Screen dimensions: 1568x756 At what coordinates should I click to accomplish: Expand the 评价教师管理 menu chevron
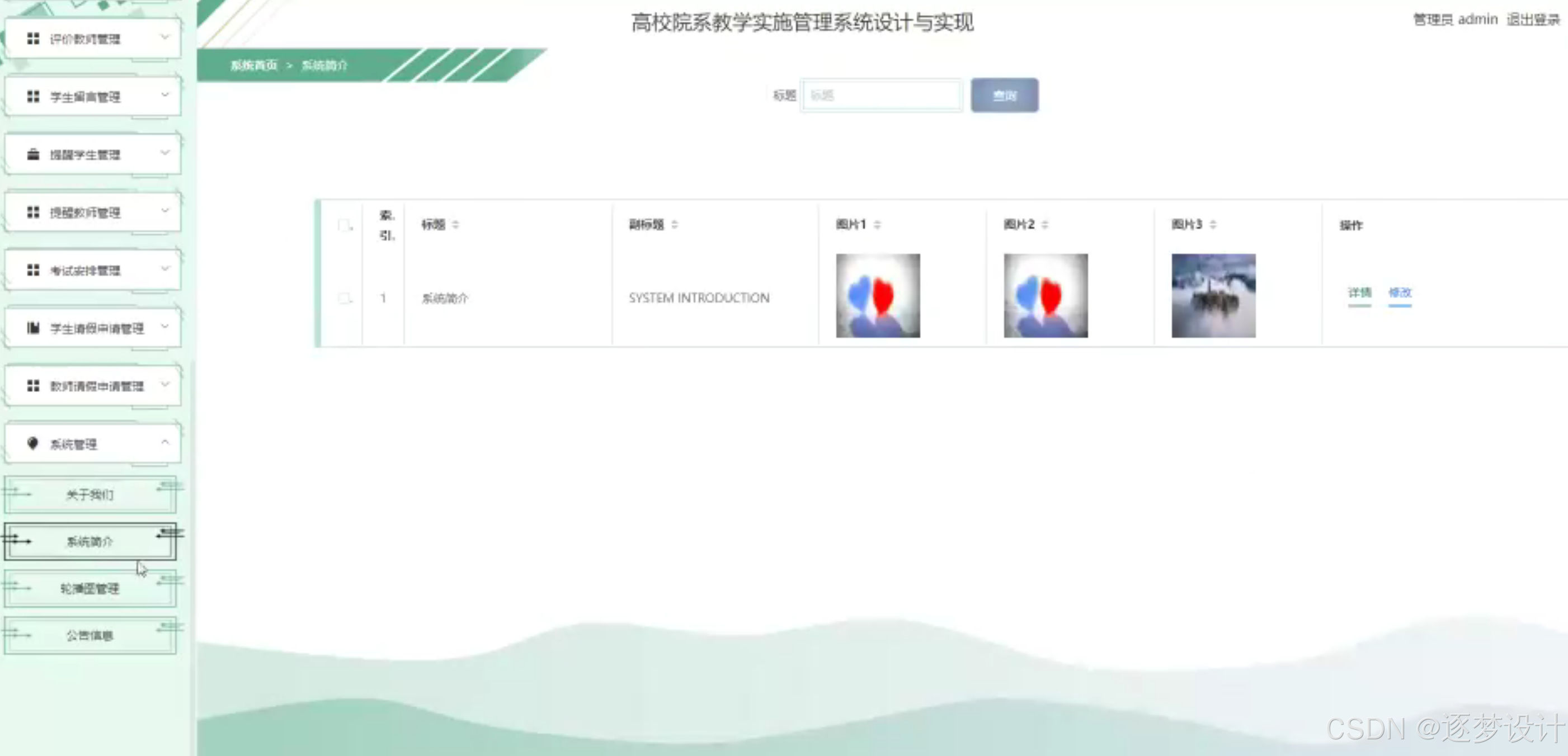pos(164,37)
